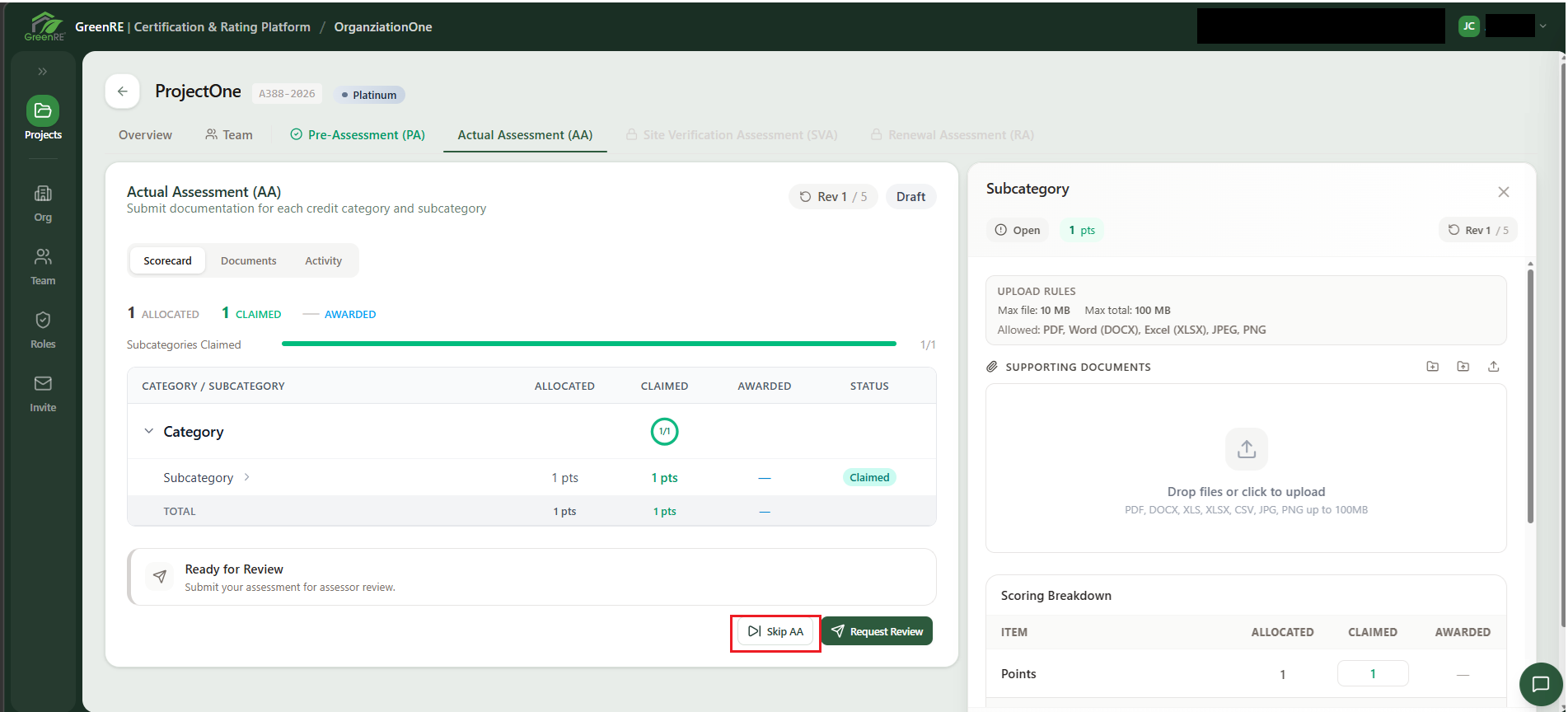
Task: Click the Rev 1 / 5 badge in the assessment header
Action: click(x=833, y=197)
